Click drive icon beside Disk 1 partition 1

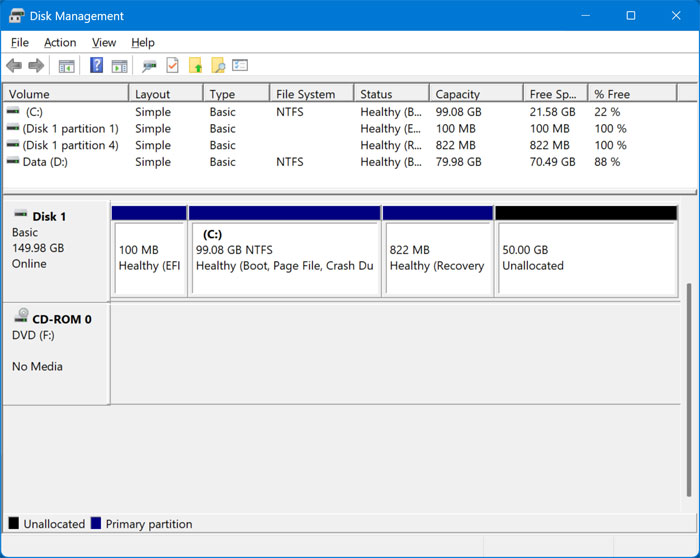13,128
